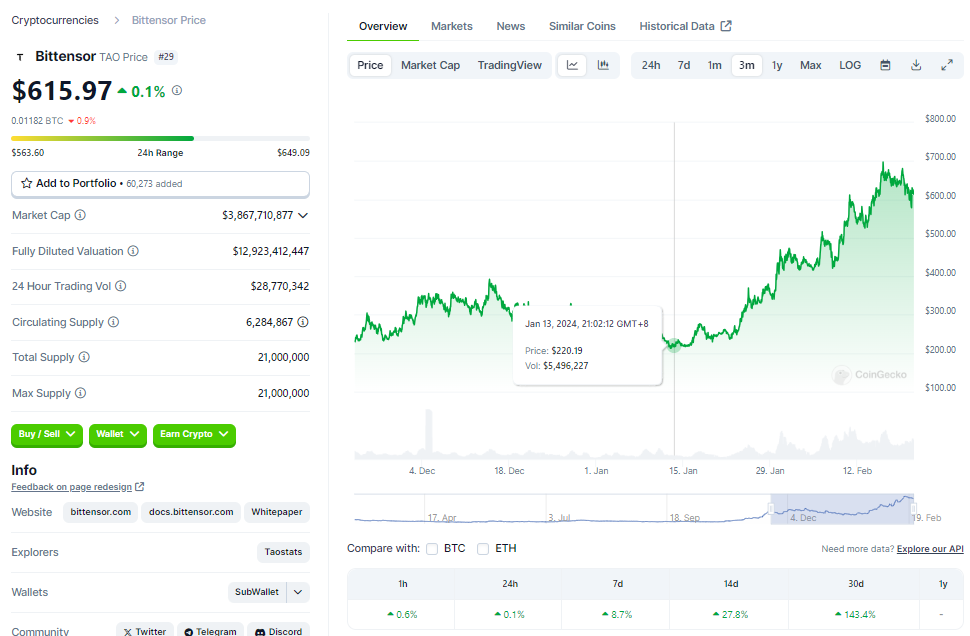Expand the wallets dropdown next to SubWallet

(x=298, y=592)
